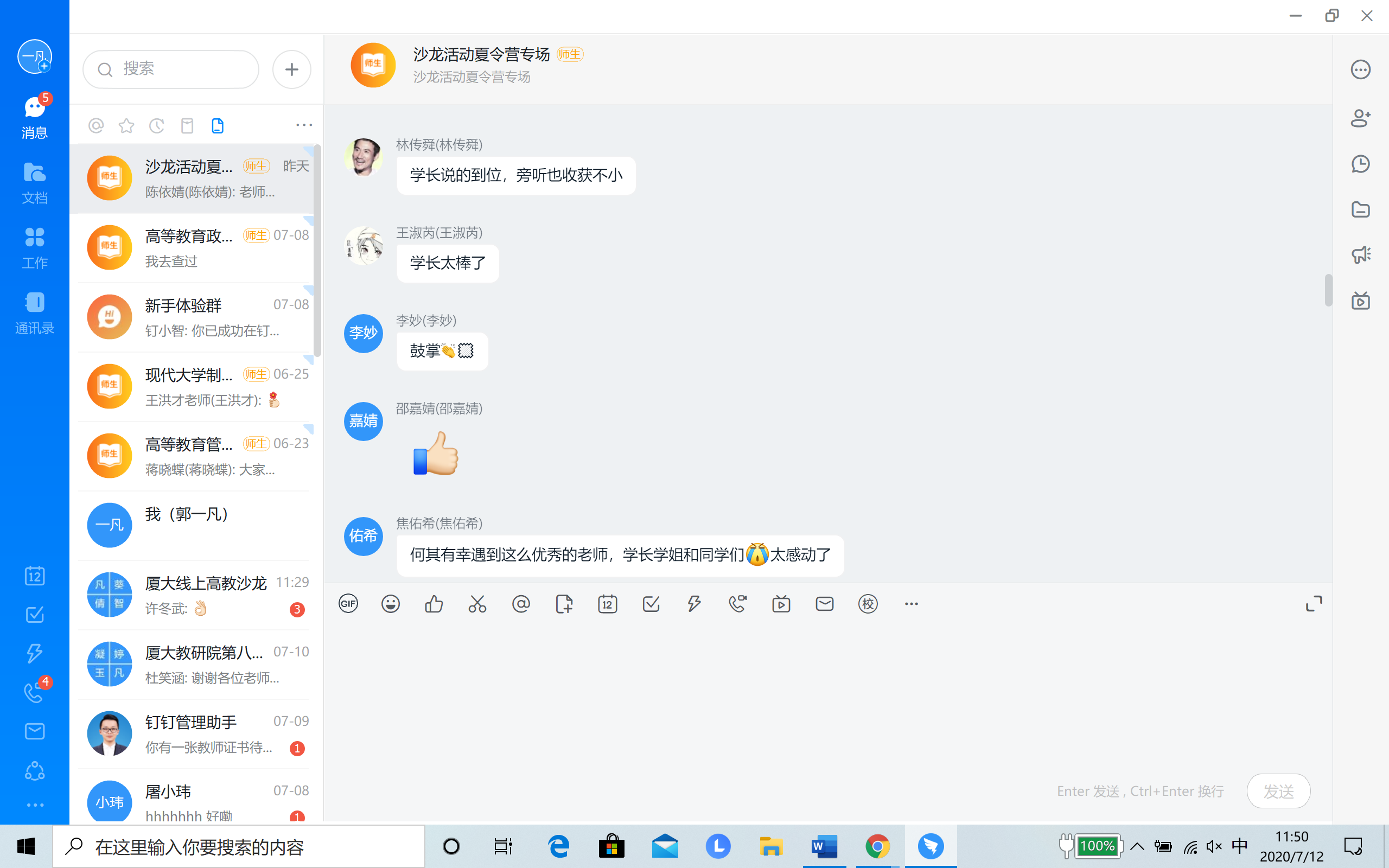Click the add member icon
This screenshot has height=868, width=1389.
pos(1360,118)
